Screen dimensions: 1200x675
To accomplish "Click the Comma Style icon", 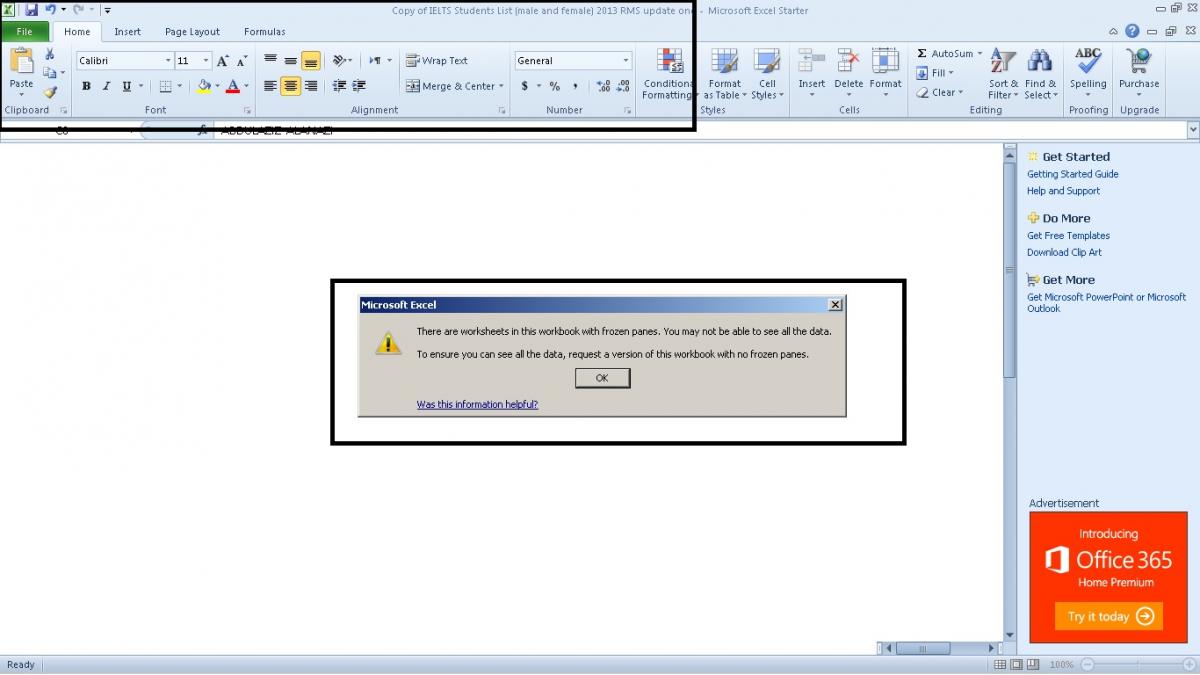I will coord(575,87).
